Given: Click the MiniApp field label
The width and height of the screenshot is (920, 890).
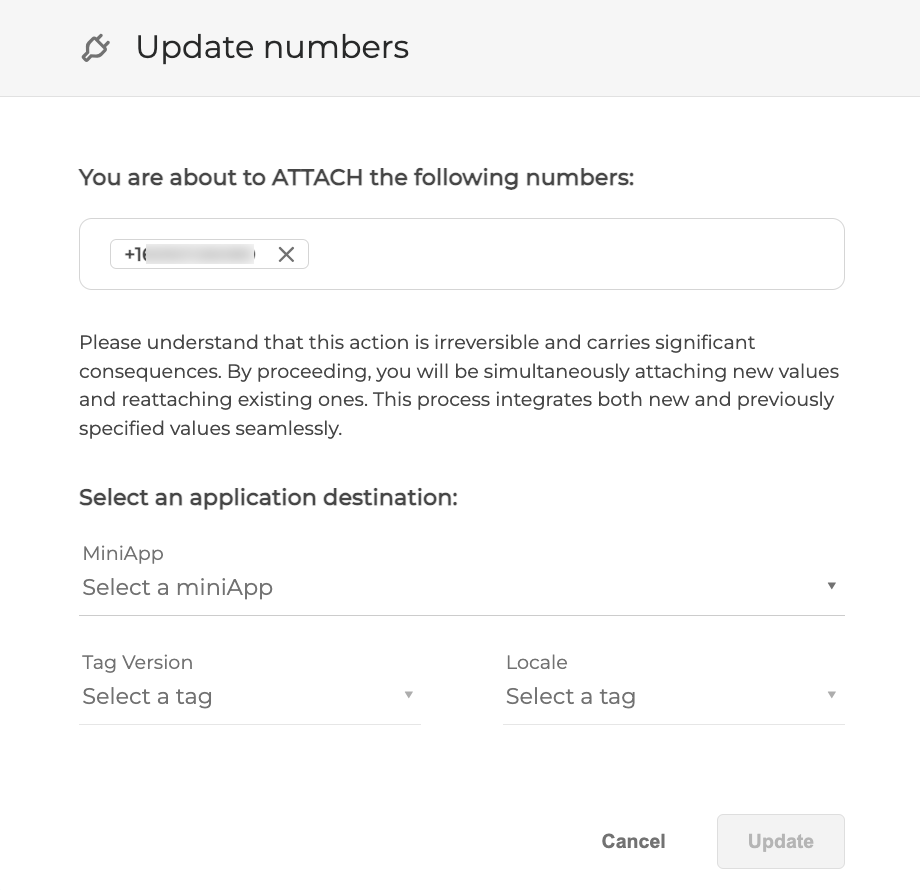Looking at the screenshot, I should point(123,553).
